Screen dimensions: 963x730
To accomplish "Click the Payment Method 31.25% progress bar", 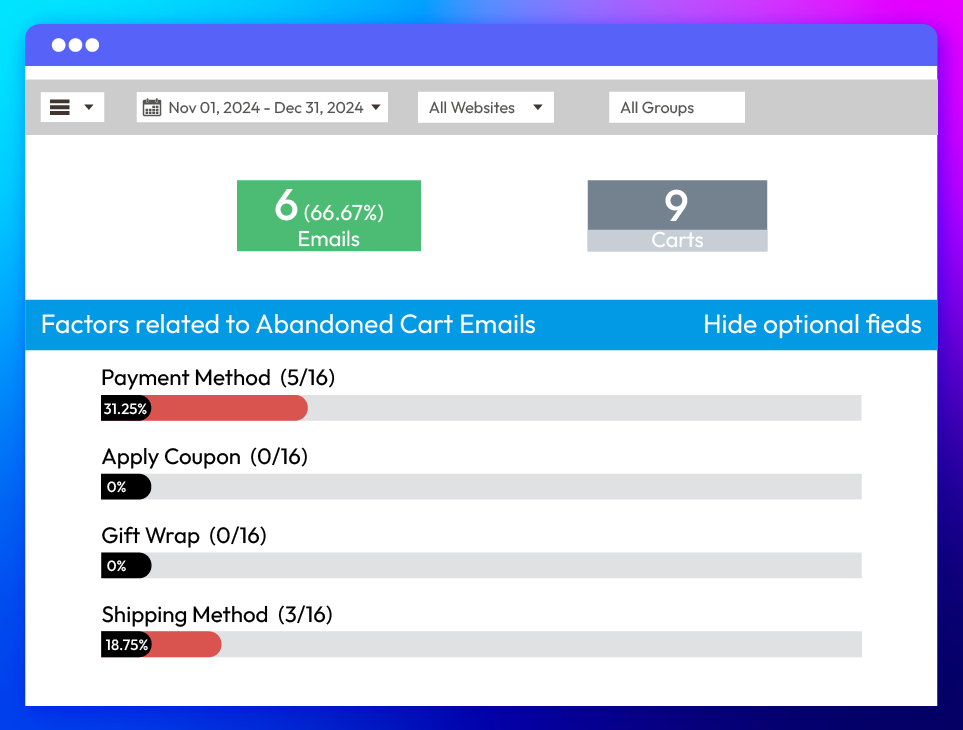I will tap(481, 408).
